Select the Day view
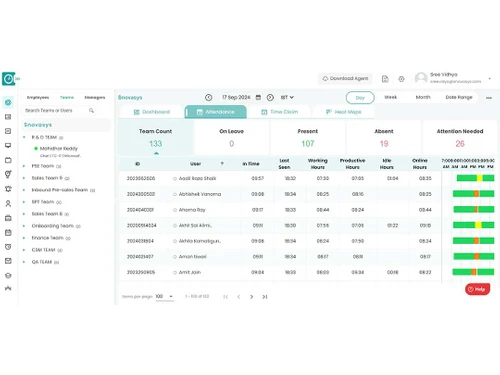This screenshot has height=375, width=500. tap(360, 98)
